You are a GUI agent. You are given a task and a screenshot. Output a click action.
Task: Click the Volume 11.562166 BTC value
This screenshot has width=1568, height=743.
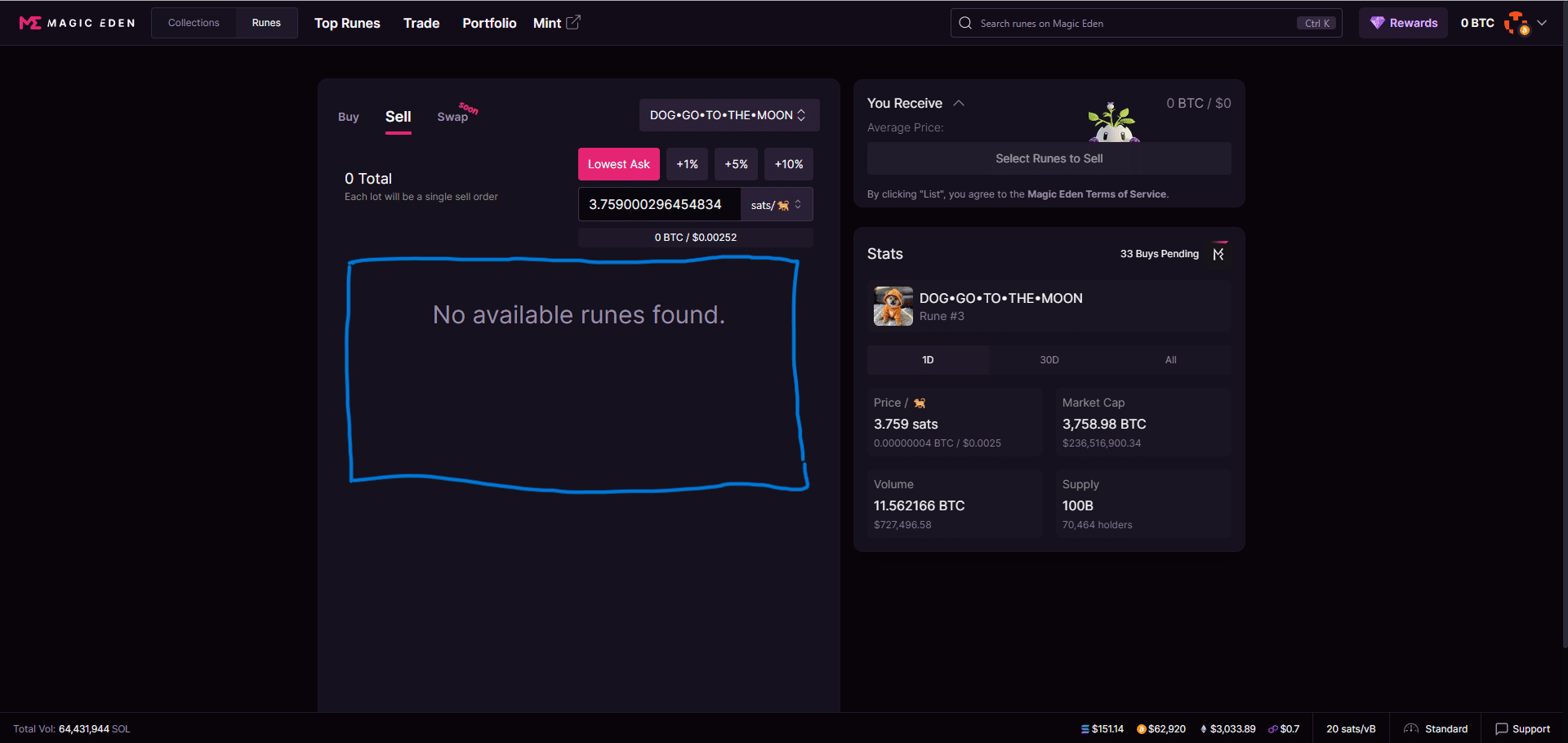tap(920, 506)
